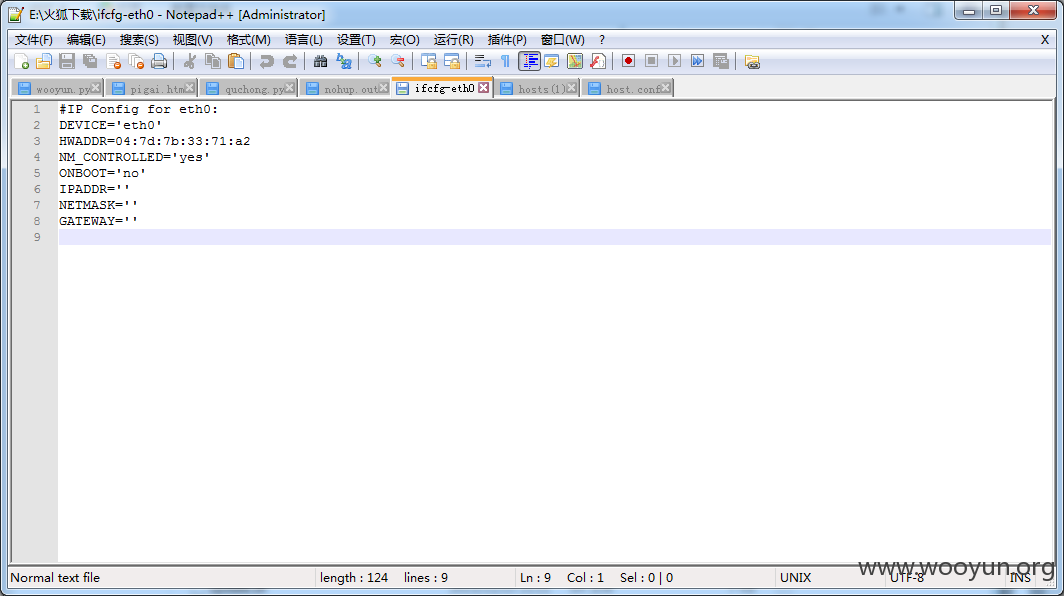1064x596 pixels.
Task: Open the 窗口(W) menu
Action: pos(562,40)
